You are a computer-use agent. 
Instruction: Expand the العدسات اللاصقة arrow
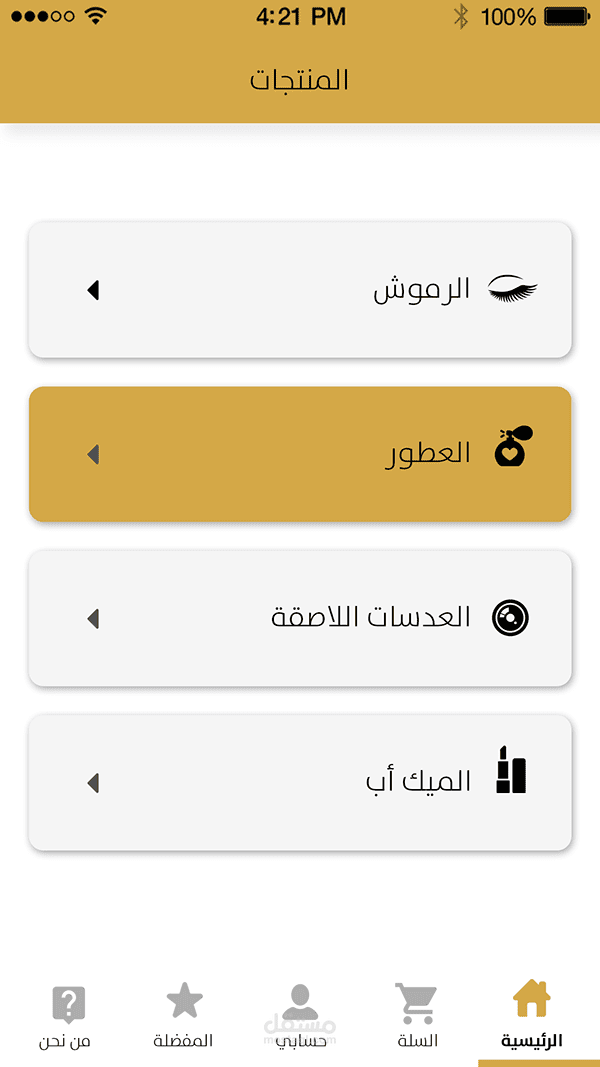(93, 619)
